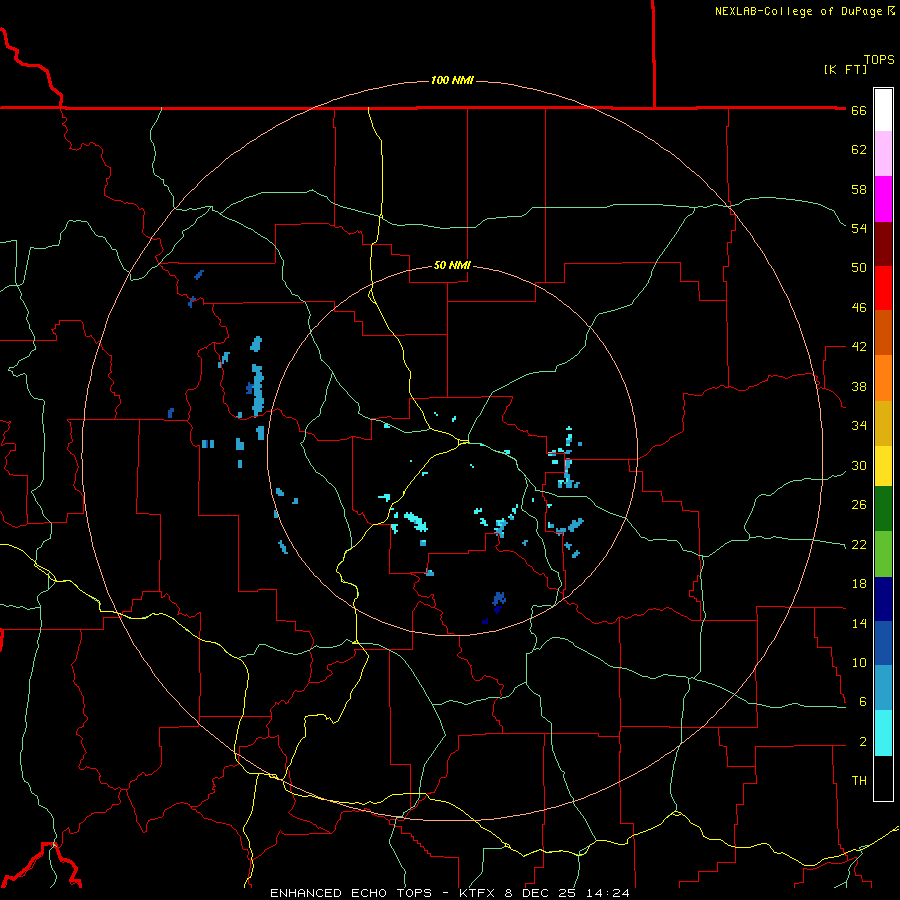Click the "8 DEC 25 14:24" timestamp
This screenshot has width=900, height=900.
[567, 893]
